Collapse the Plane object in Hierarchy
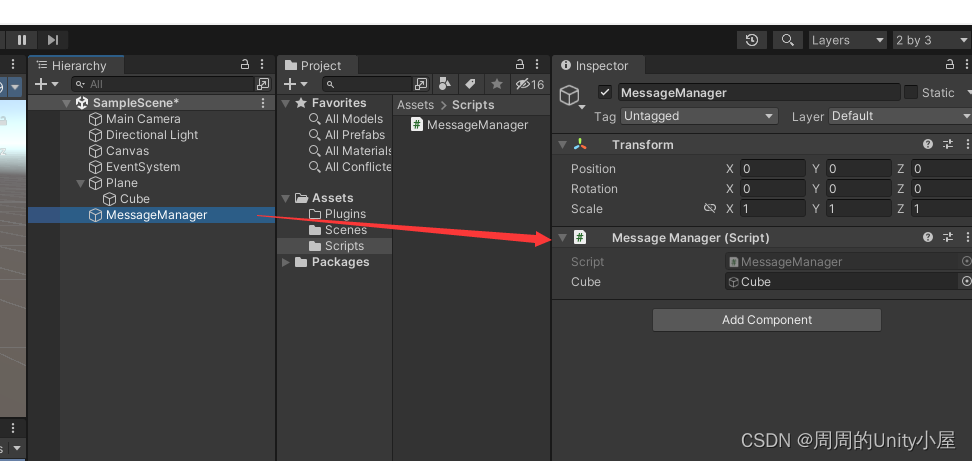 82,183
